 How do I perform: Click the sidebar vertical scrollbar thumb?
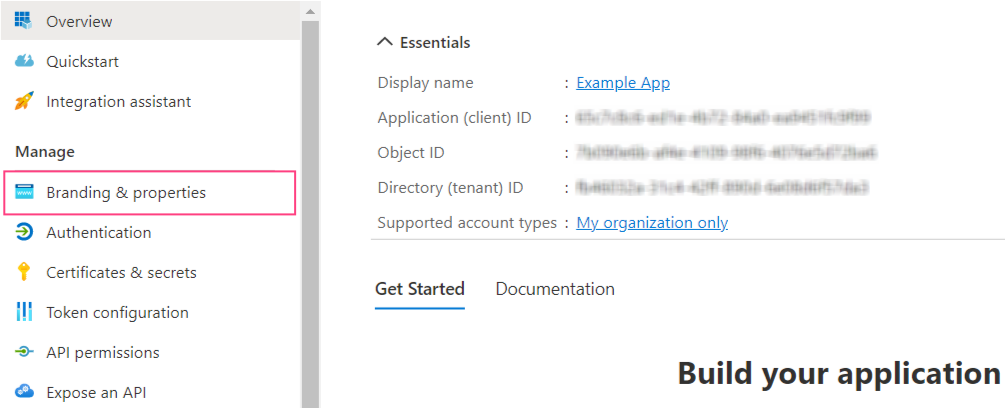pyautogui.click(x=310, y=214)
